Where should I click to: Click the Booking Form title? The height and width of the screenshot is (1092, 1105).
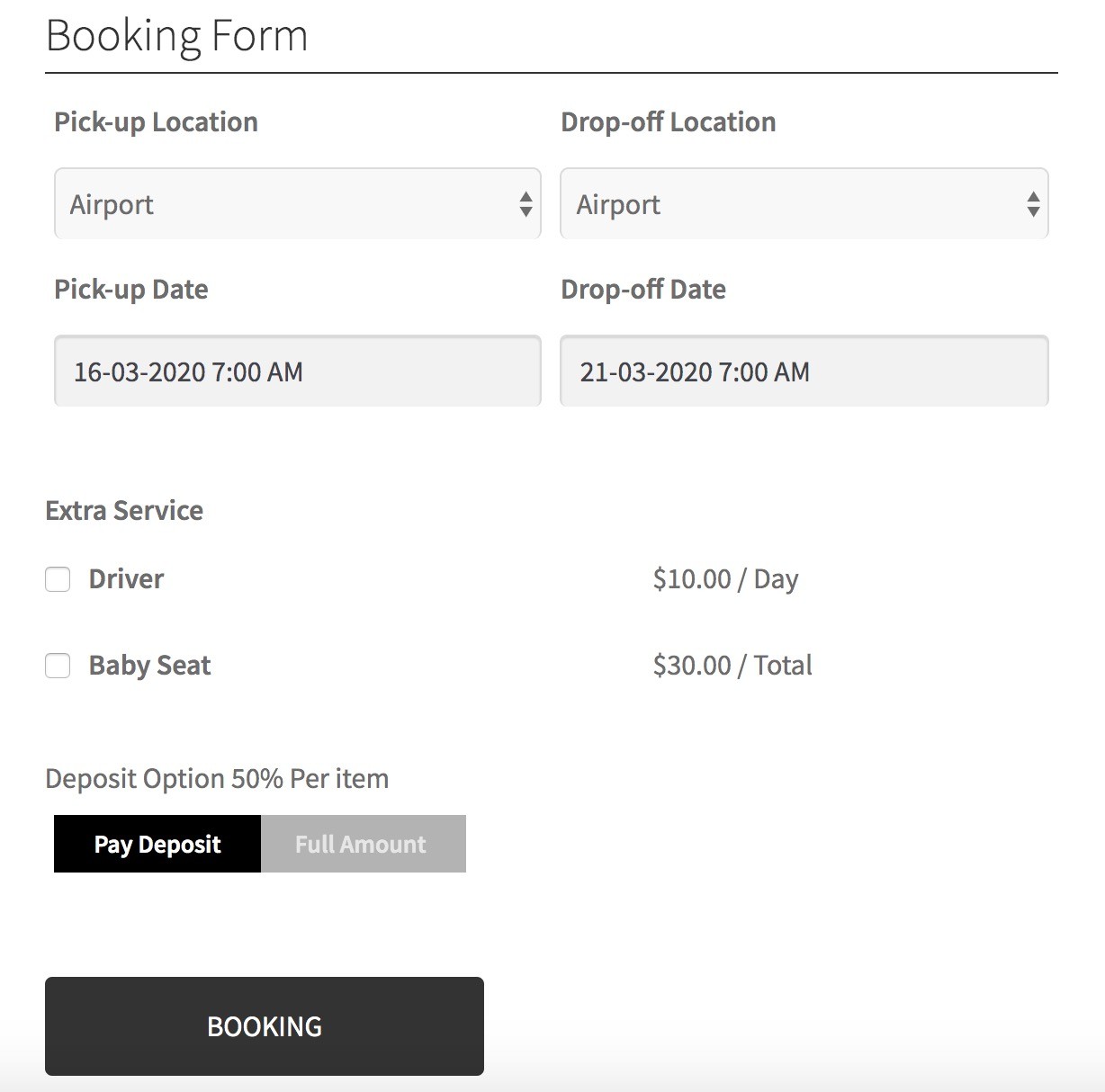click(x=176, y=36)
